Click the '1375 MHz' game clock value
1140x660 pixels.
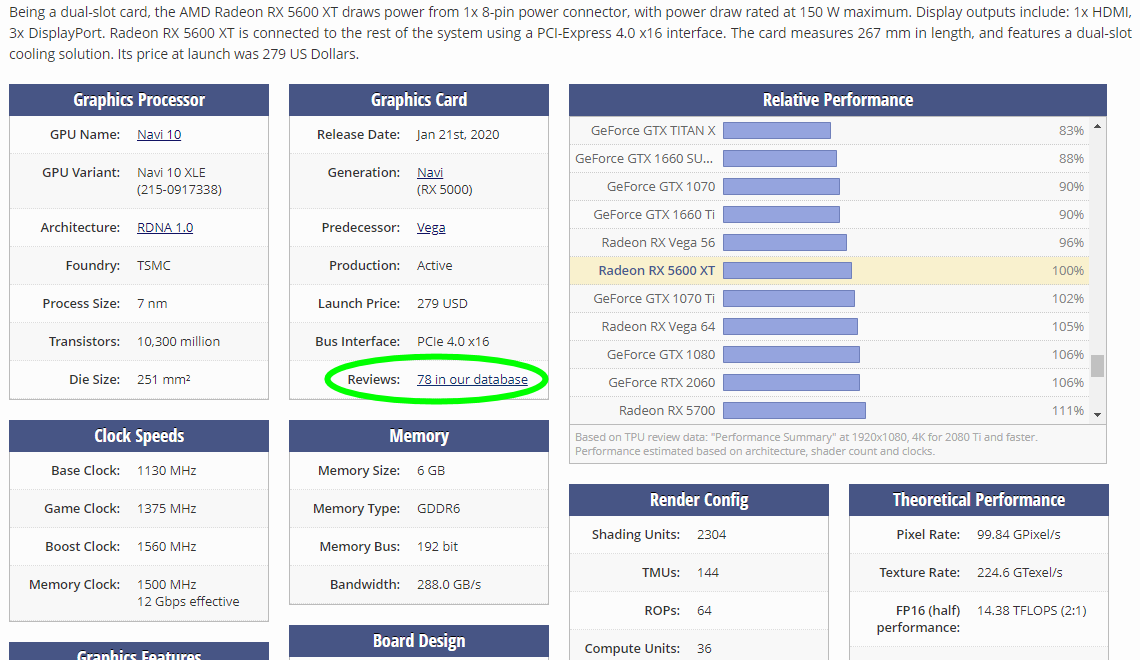coord(166,509)
